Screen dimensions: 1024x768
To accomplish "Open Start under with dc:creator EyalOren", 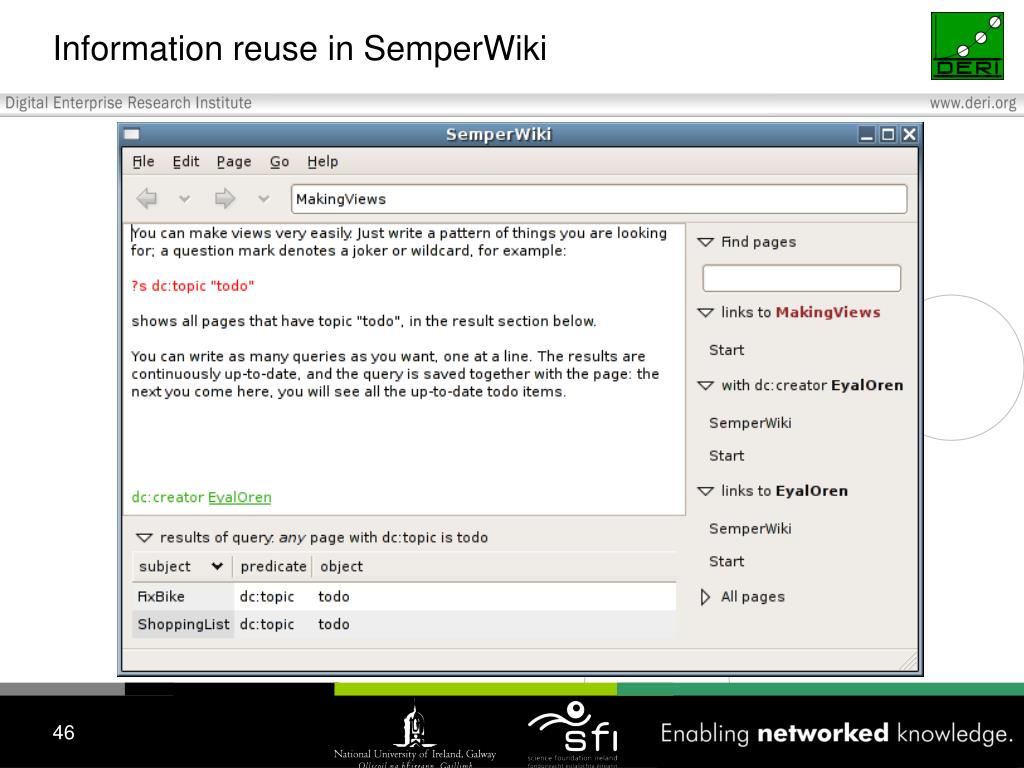I will 726,456.
